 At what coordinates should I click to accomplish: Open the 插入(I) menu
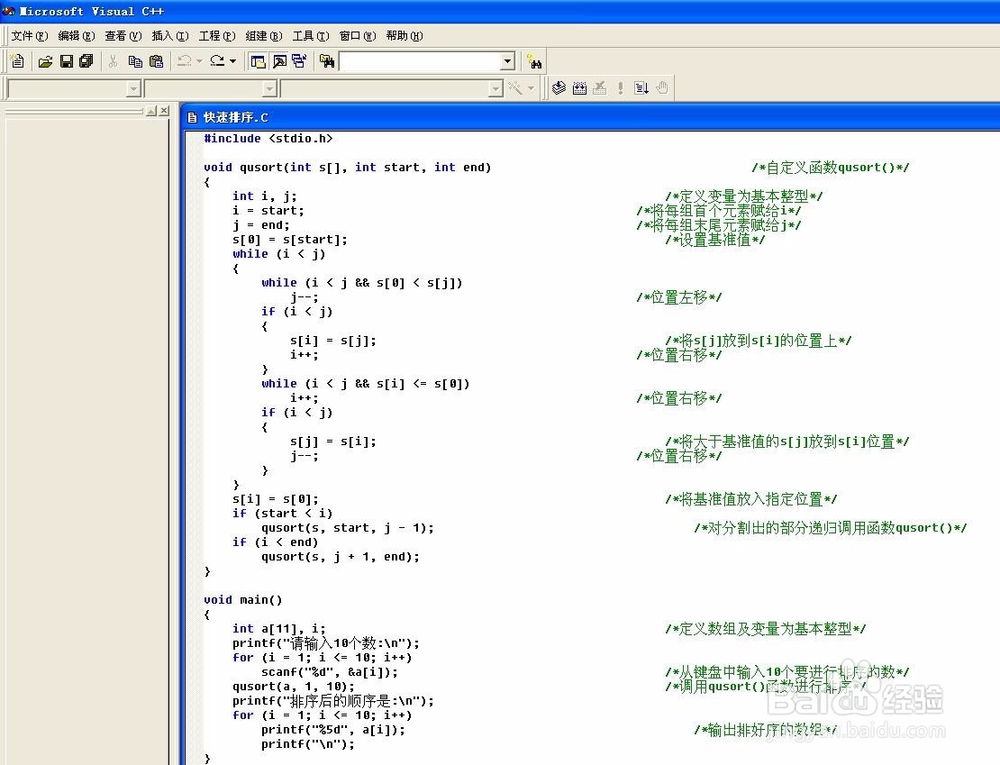(x=170, y=36)
